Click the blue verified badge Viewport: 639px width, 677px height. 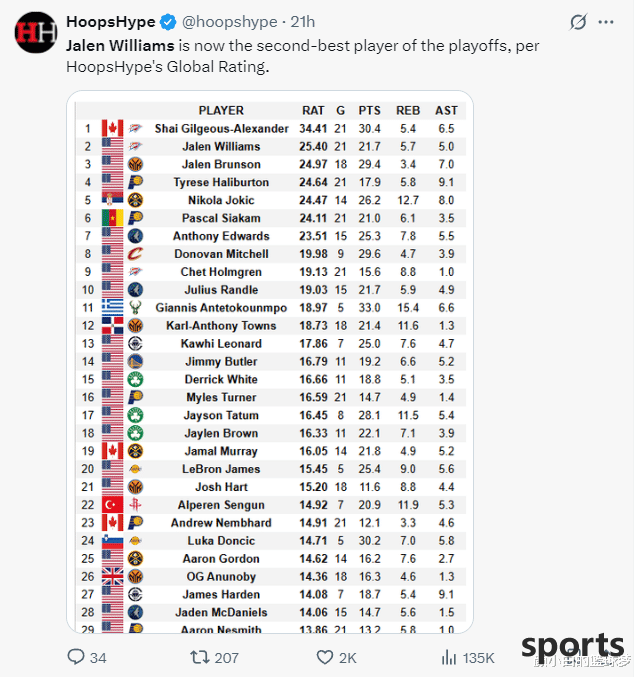[168, 22]
